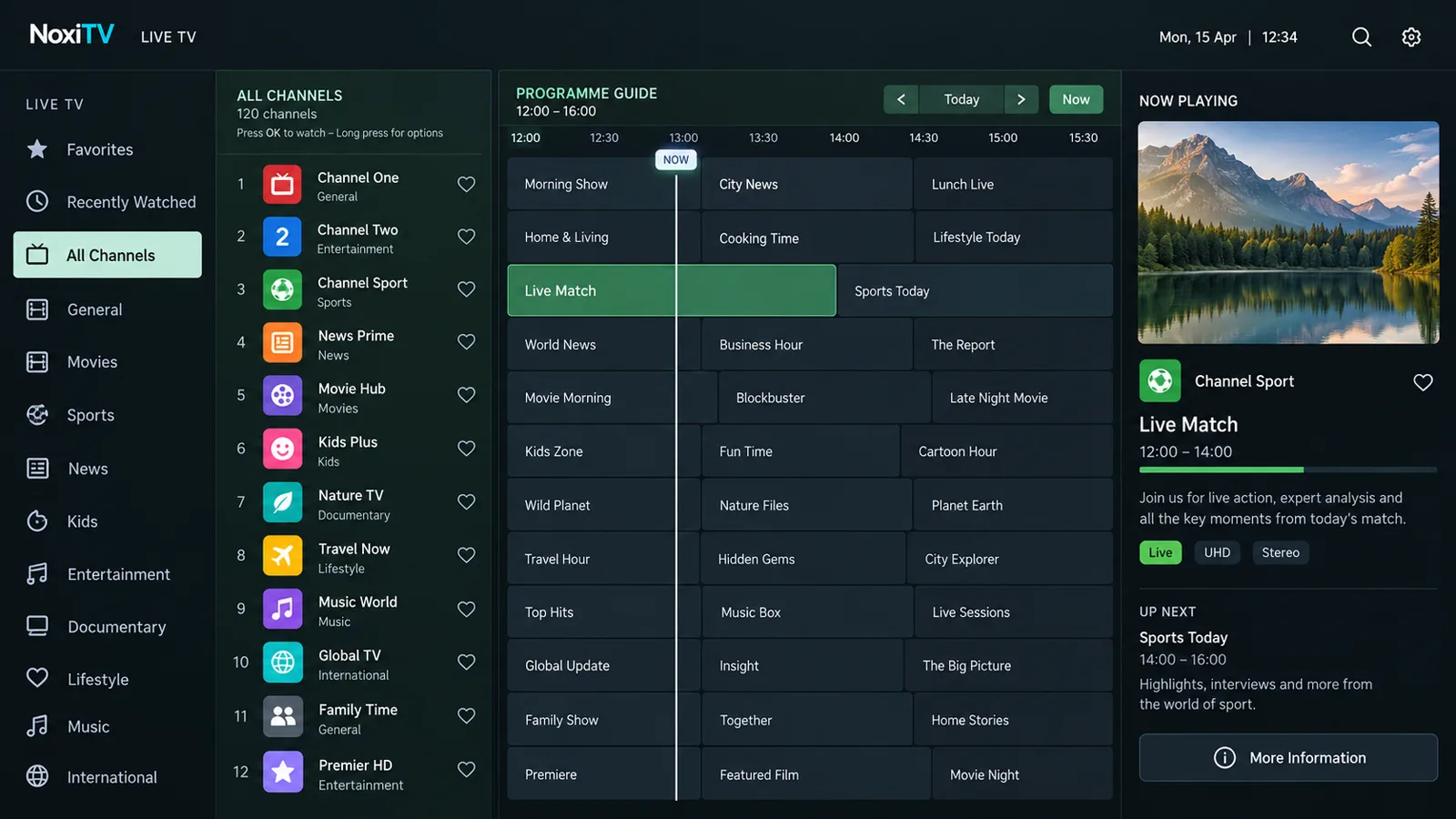This screenshot has height=819, width=1456.
Task: Open More Information button
Action: click(x=1289, y=757)
